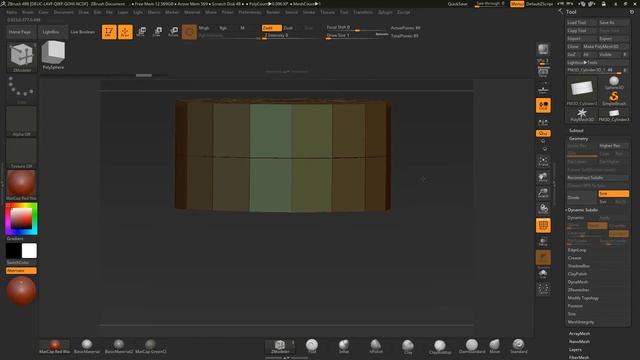This screenshot has width=640, height=360.
Task: Expand the Crease section
Action: 574,258
